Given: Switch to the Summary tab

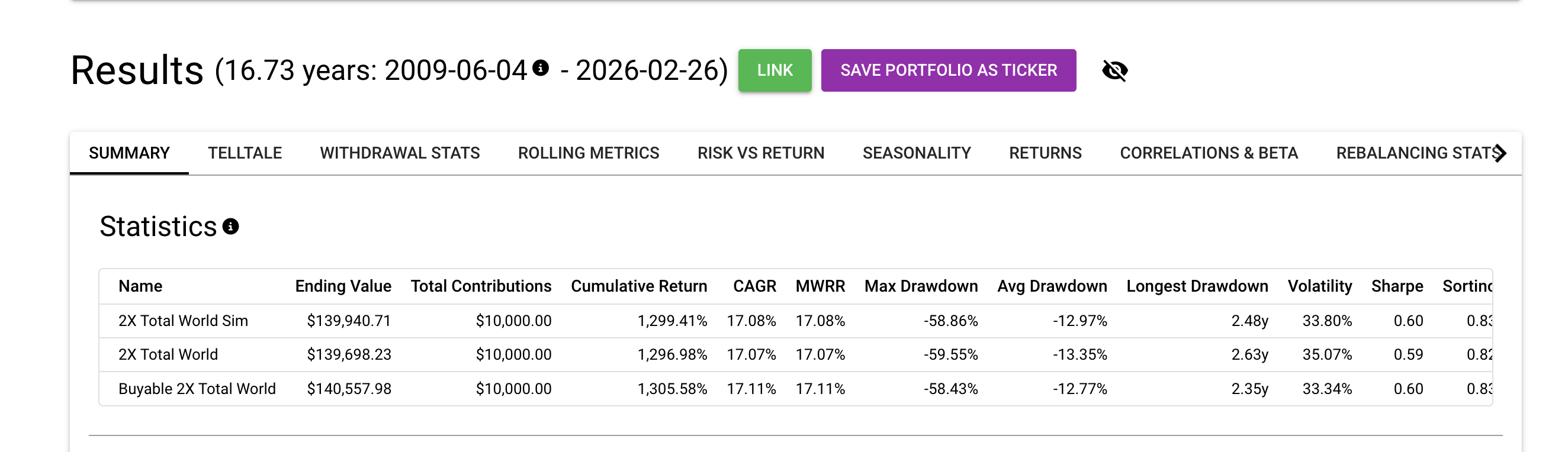Looking at the screenshot, I should (x=129, y=153).
